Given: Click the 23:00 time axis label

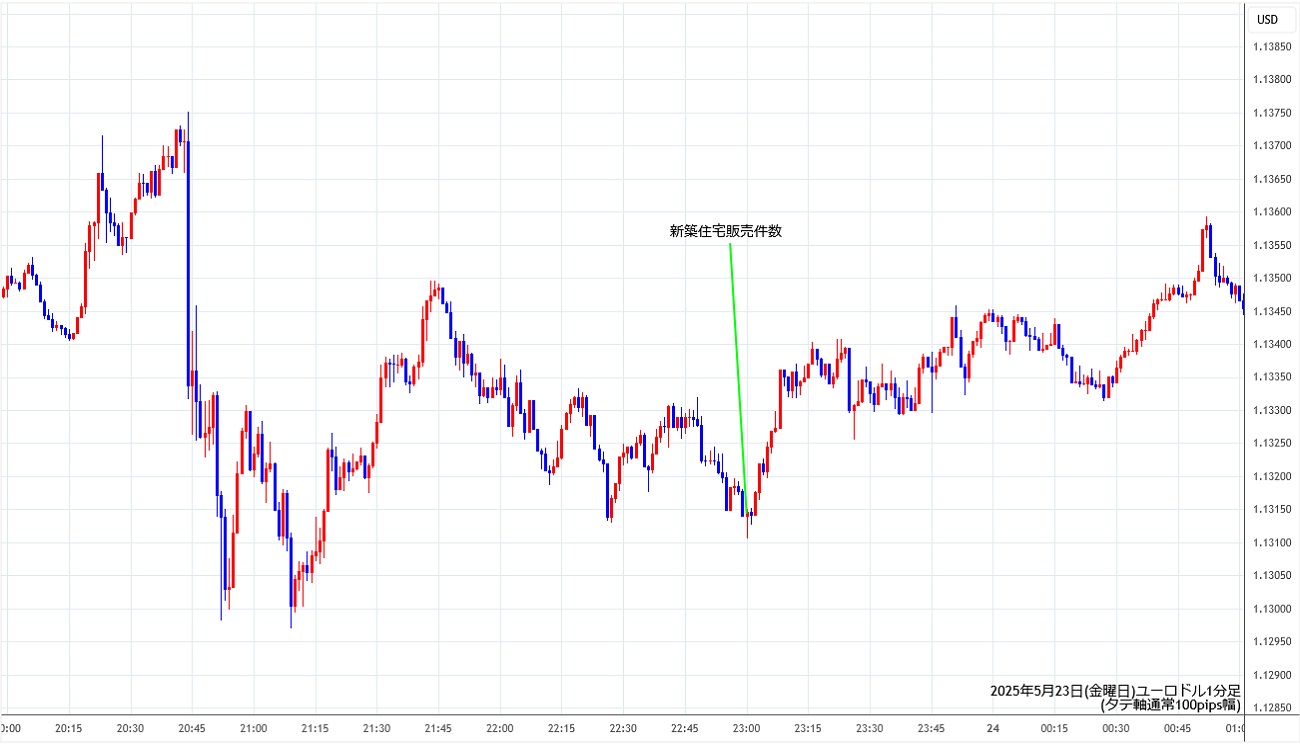Looking at the screenshot, I should click(x=747, y=729).
